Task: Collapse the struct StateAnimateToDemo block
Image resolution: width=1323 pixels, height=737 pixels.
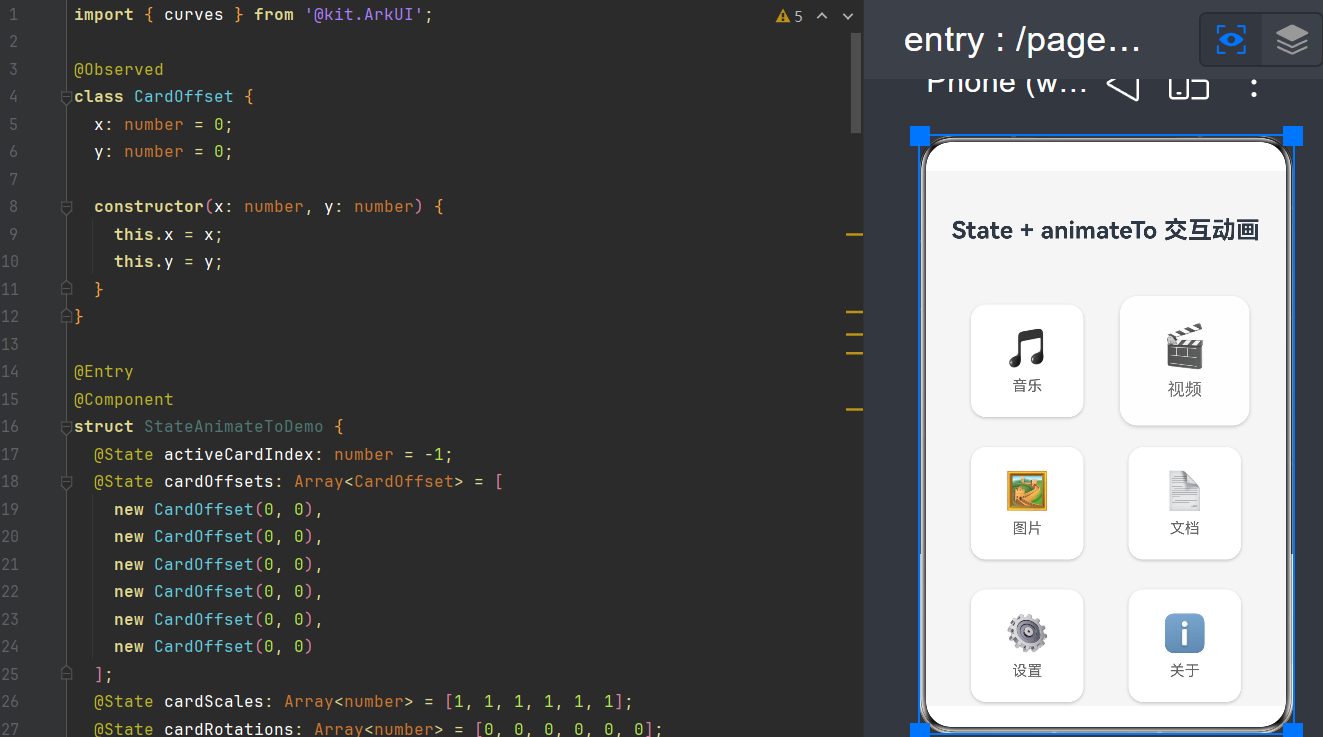Action: click(x=66, y=427)
